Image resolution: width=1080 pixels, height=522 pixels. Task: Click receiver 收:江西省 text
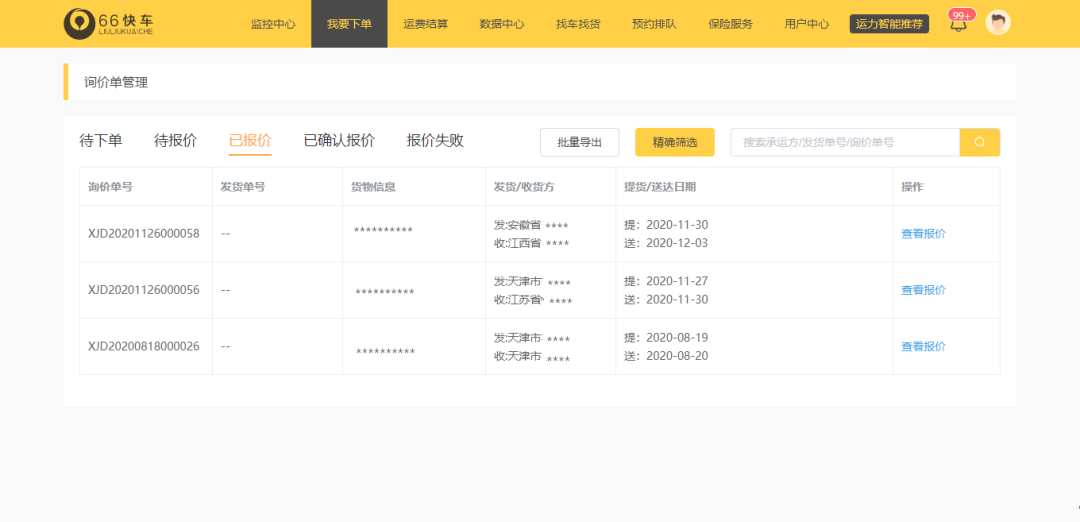pyautogui.click(x=517, y=243)
